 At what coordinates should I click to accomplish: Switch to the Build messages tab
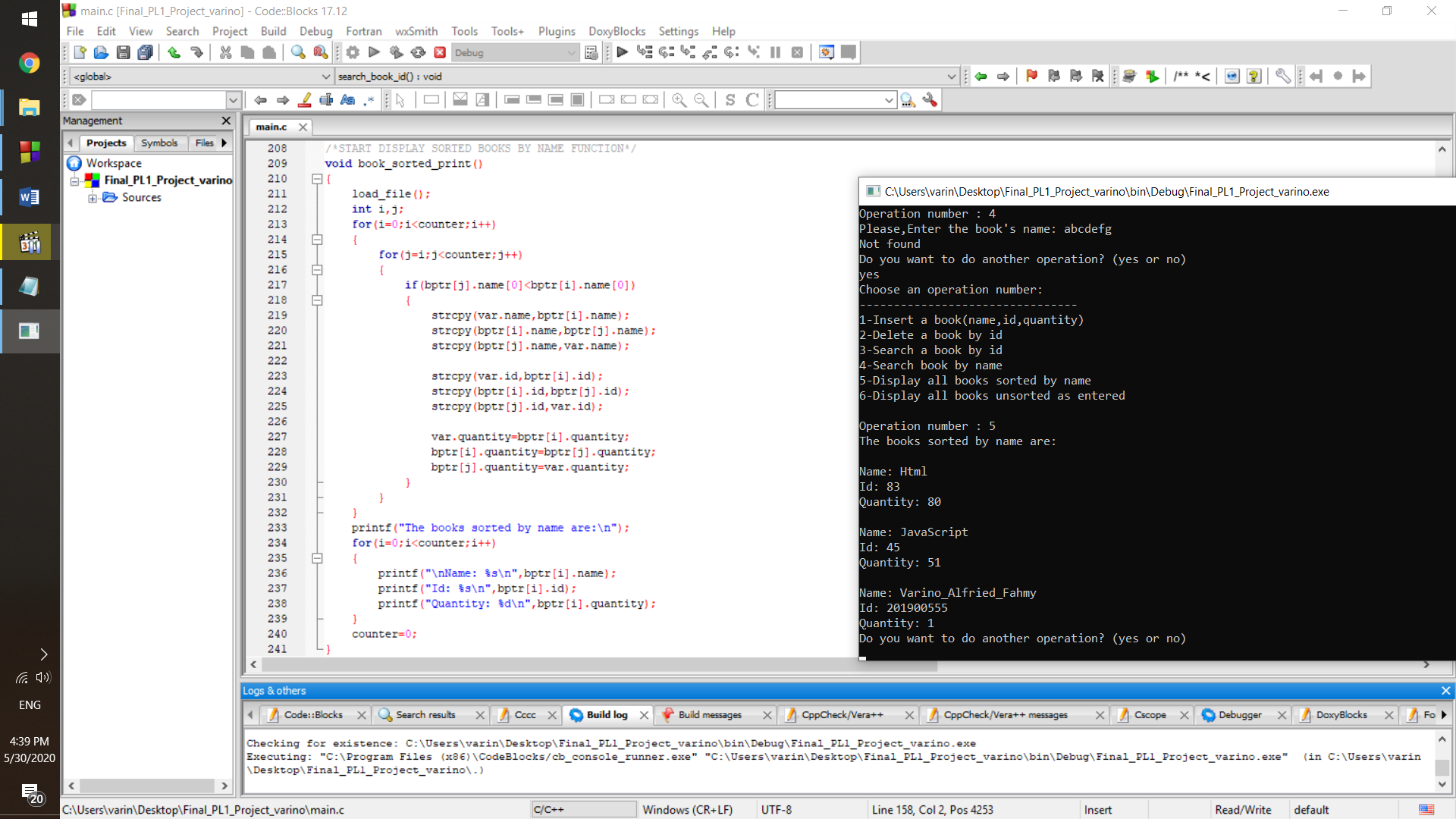(710, 714)
